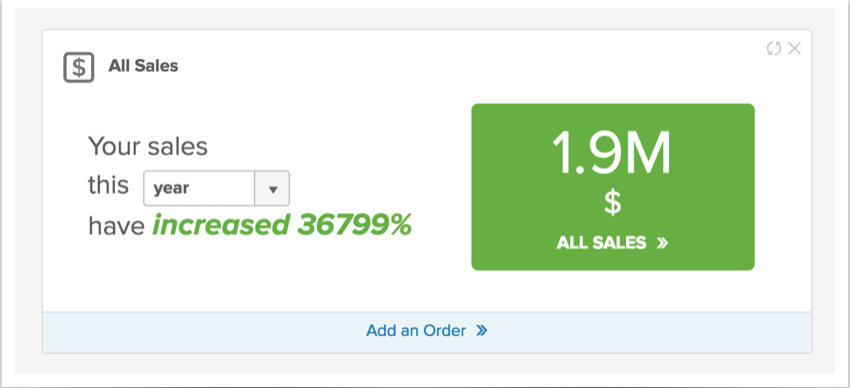Expand the period dropdown arrow
The width and height of the screenshot is (850, 388).
(272, 189)
